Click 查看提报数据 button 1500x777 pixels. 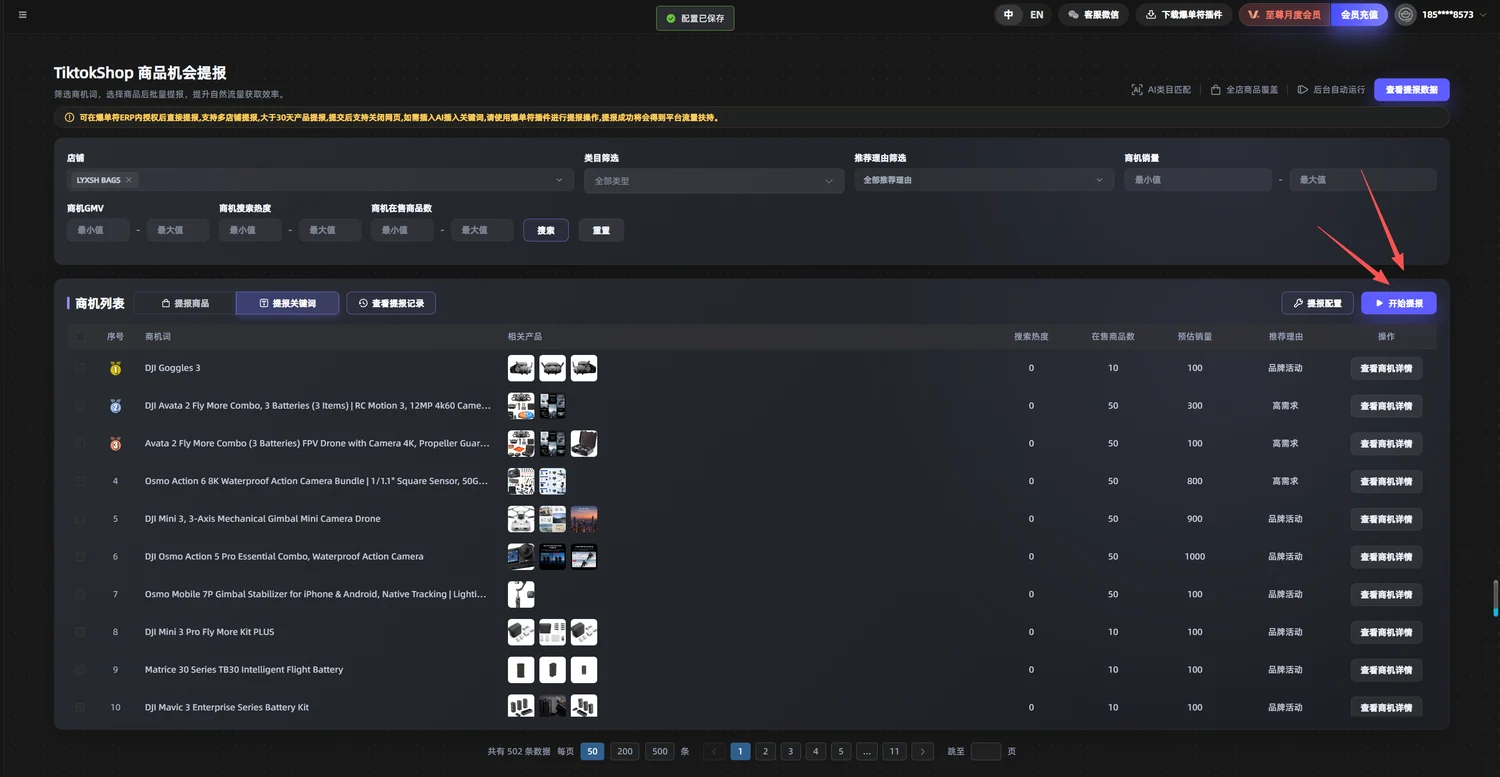coord(1412,90)
